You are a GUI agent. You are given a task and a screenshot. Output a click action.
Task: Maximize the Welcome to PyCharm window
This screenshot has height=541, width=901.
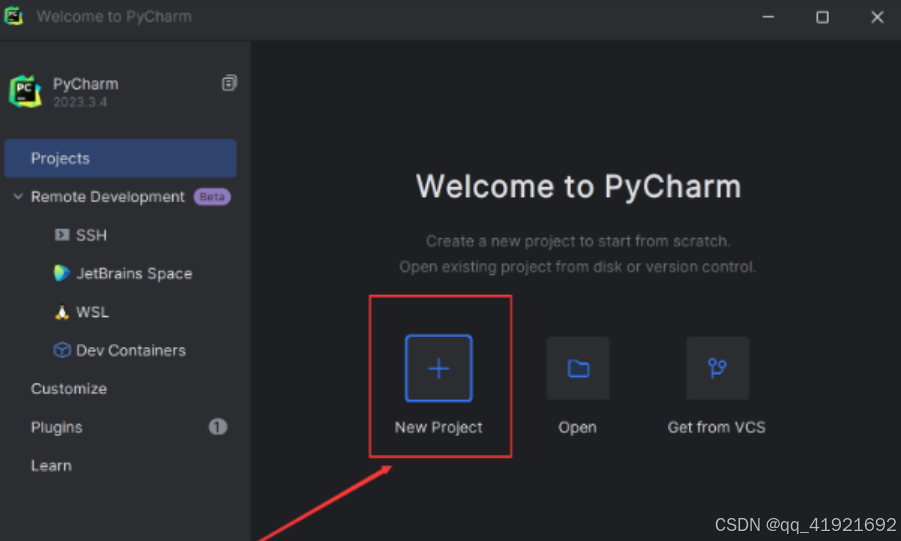tap(822, 17)
